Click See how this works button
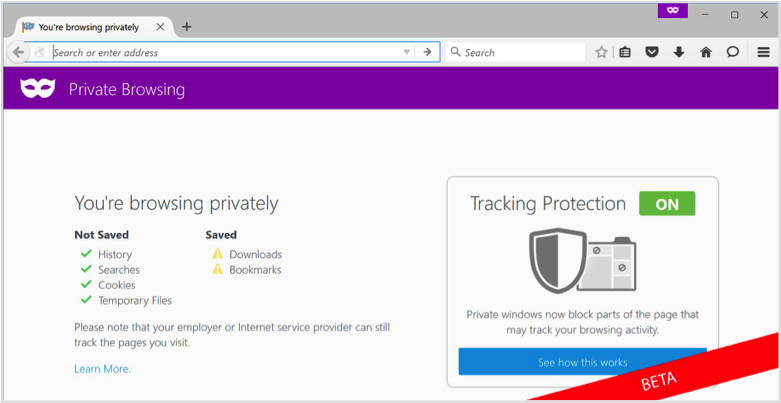Screen dimensions: 781x403 tap(582, 362)
